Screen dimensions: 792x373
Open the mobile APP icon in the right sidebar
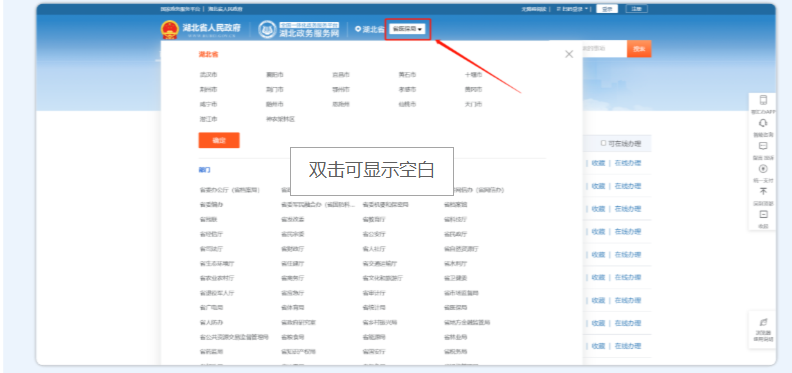763,100
